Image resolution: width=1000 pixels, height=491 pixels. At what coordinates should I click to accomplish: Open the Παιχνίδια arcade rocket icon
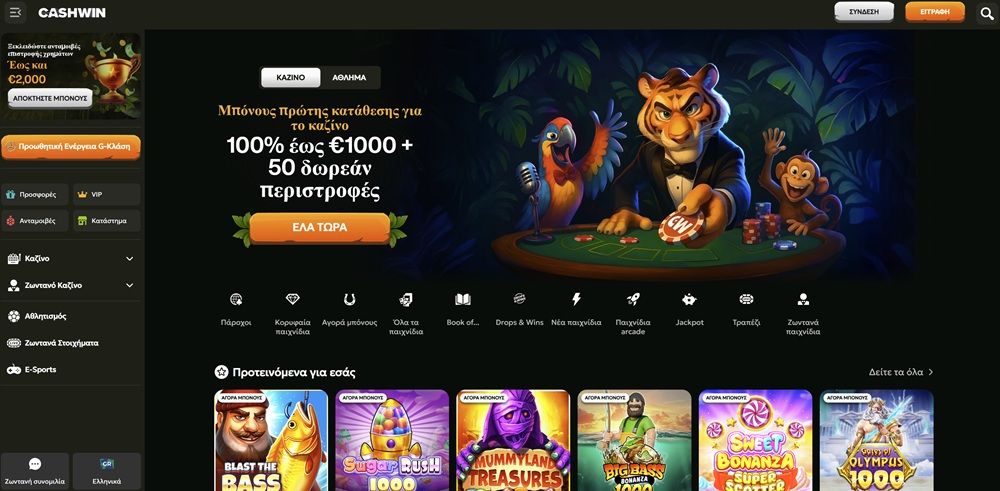pos(633,299)
